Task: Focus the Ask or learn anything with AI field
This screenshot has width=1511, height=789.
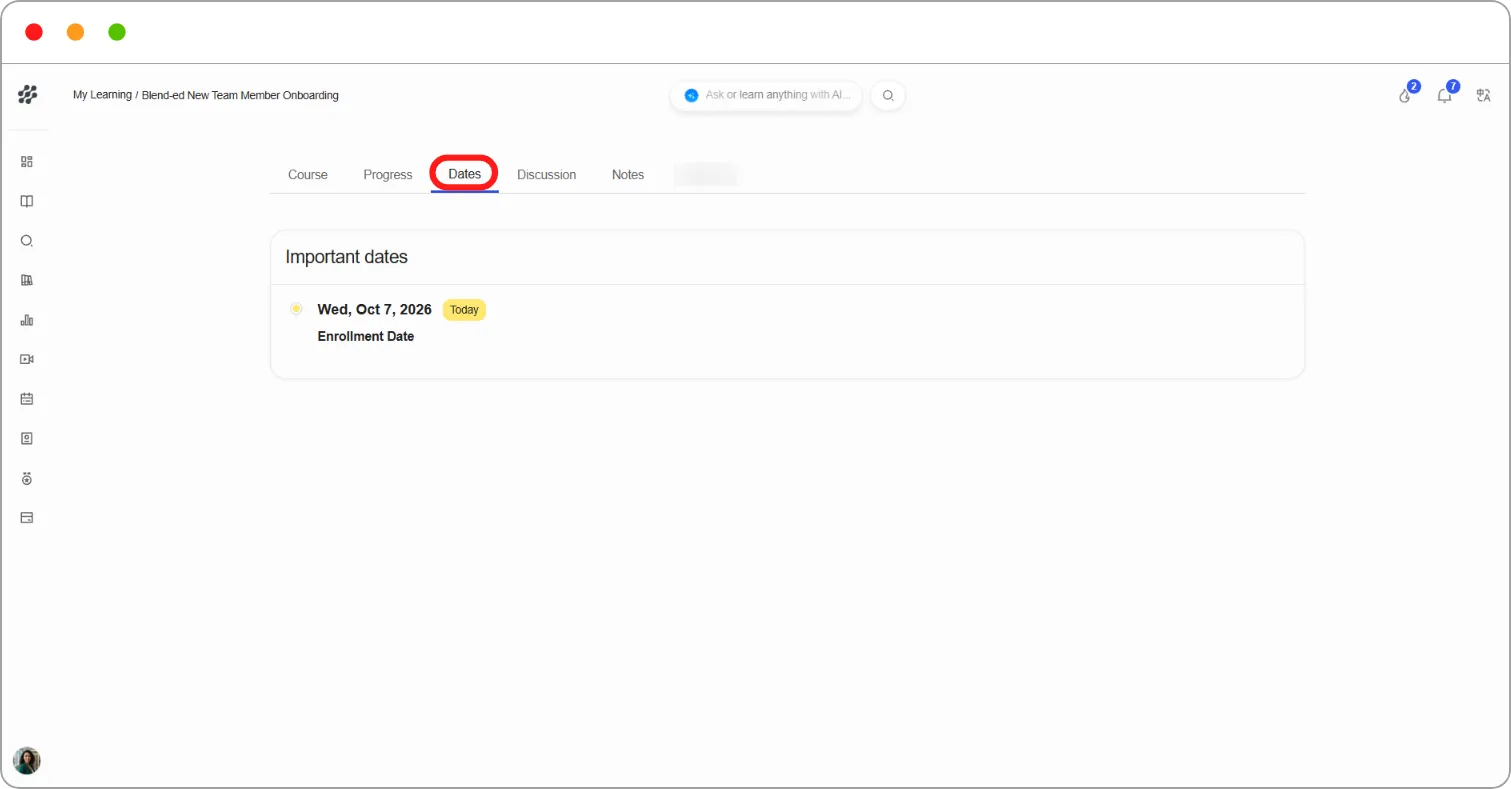Action: [x=766, y=95]
